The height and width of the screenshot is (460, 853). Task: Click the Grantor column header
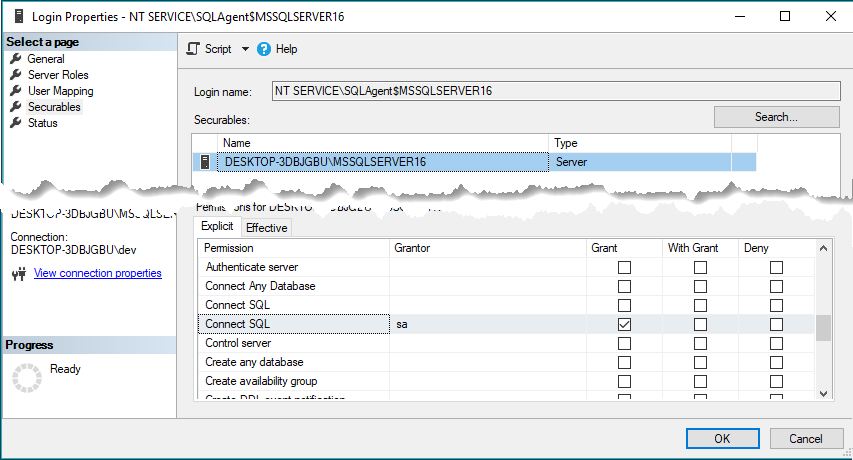point(488,248)
